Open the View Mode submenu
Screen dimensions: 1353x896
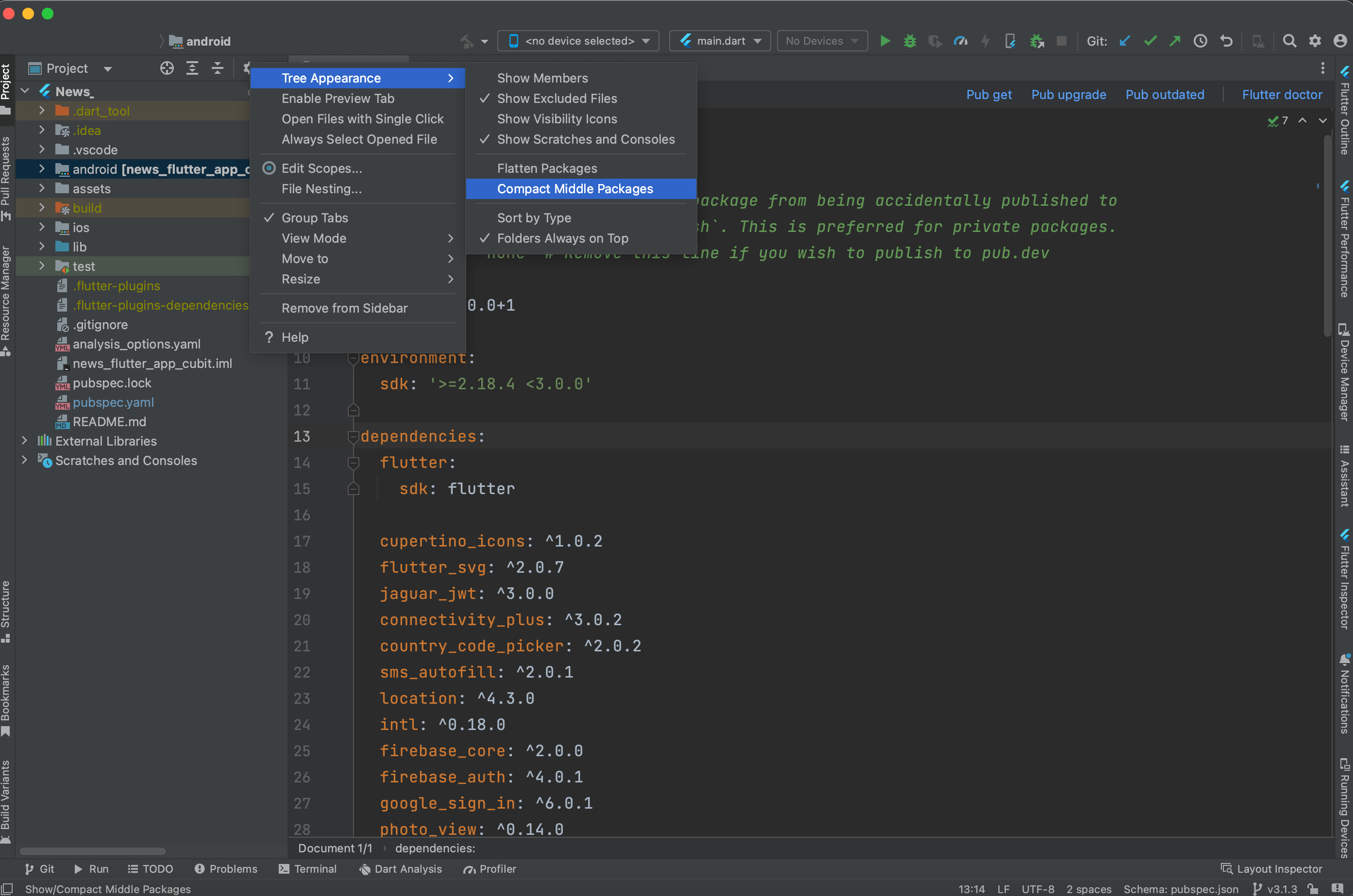[x=313, y=238]
